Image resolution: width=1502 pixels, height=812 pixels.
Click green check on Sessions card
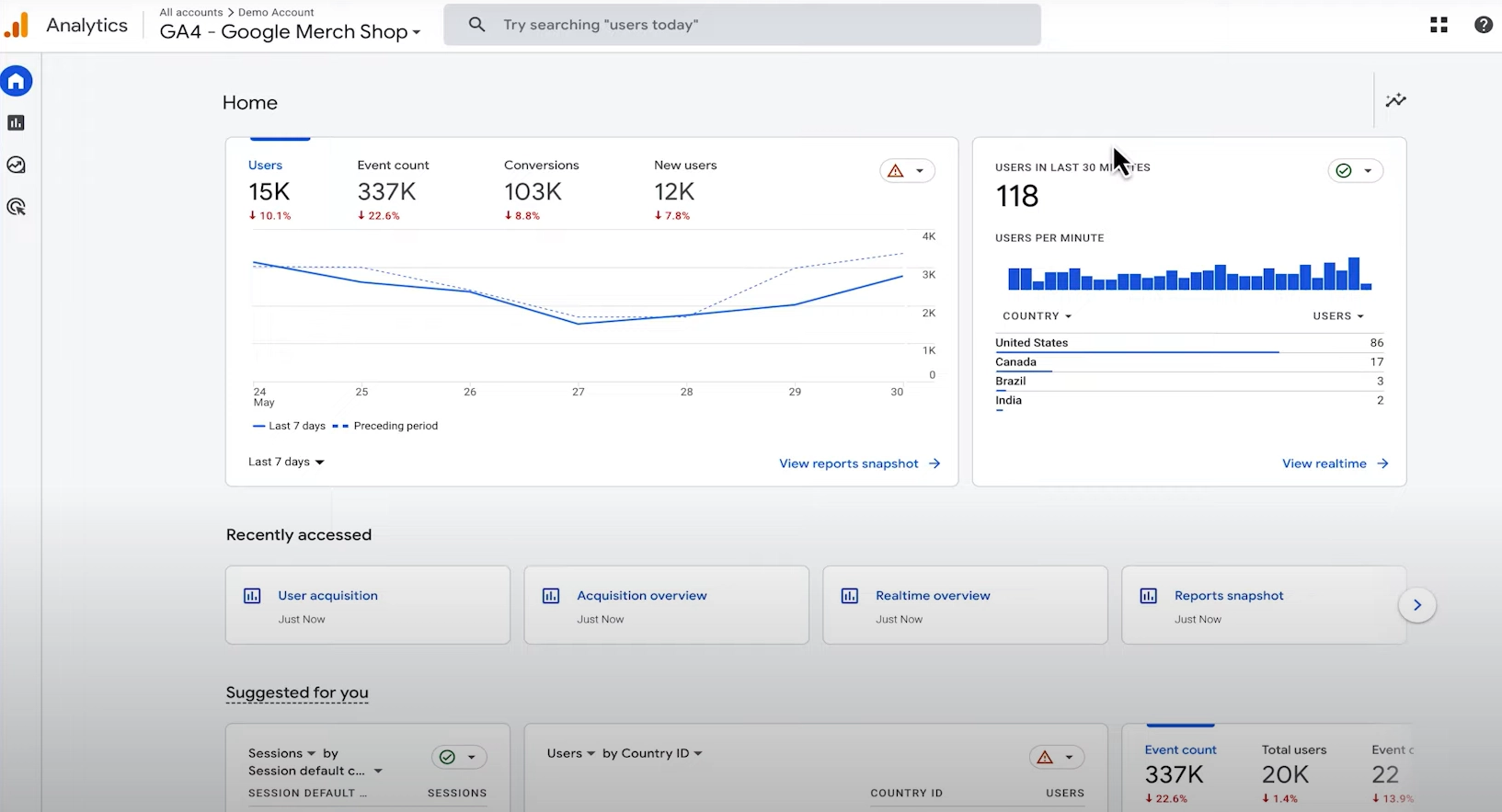[x=447, y=758]
